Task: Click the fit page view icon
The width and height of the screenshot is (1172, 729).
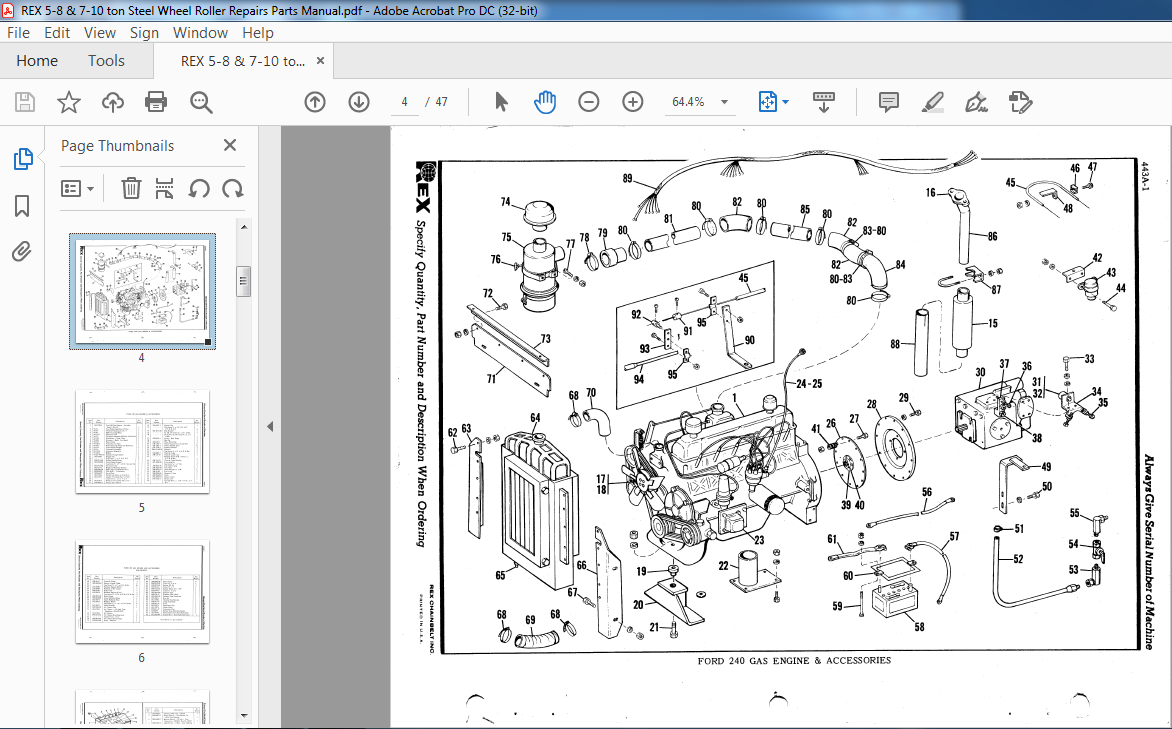Action: point(768,102)
